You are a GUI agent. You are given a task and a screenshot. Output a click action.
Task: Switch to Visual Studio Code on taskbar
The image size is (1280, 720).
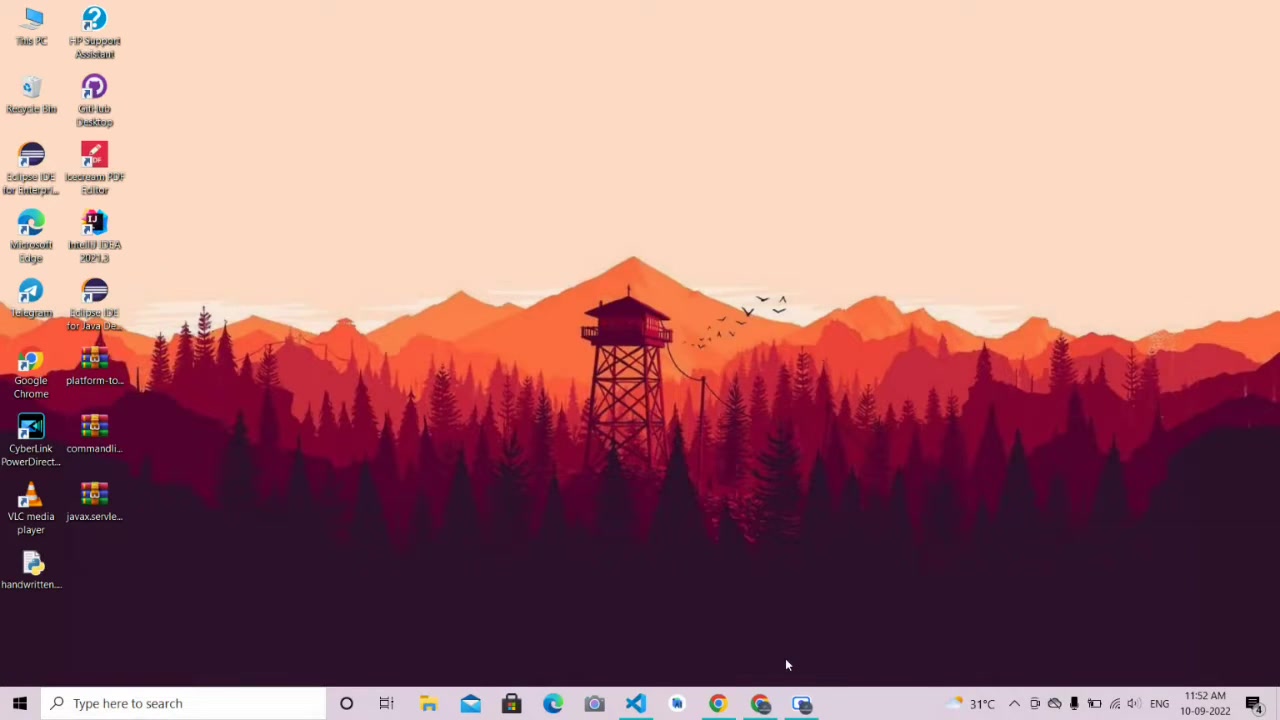[x=636, y=703]
